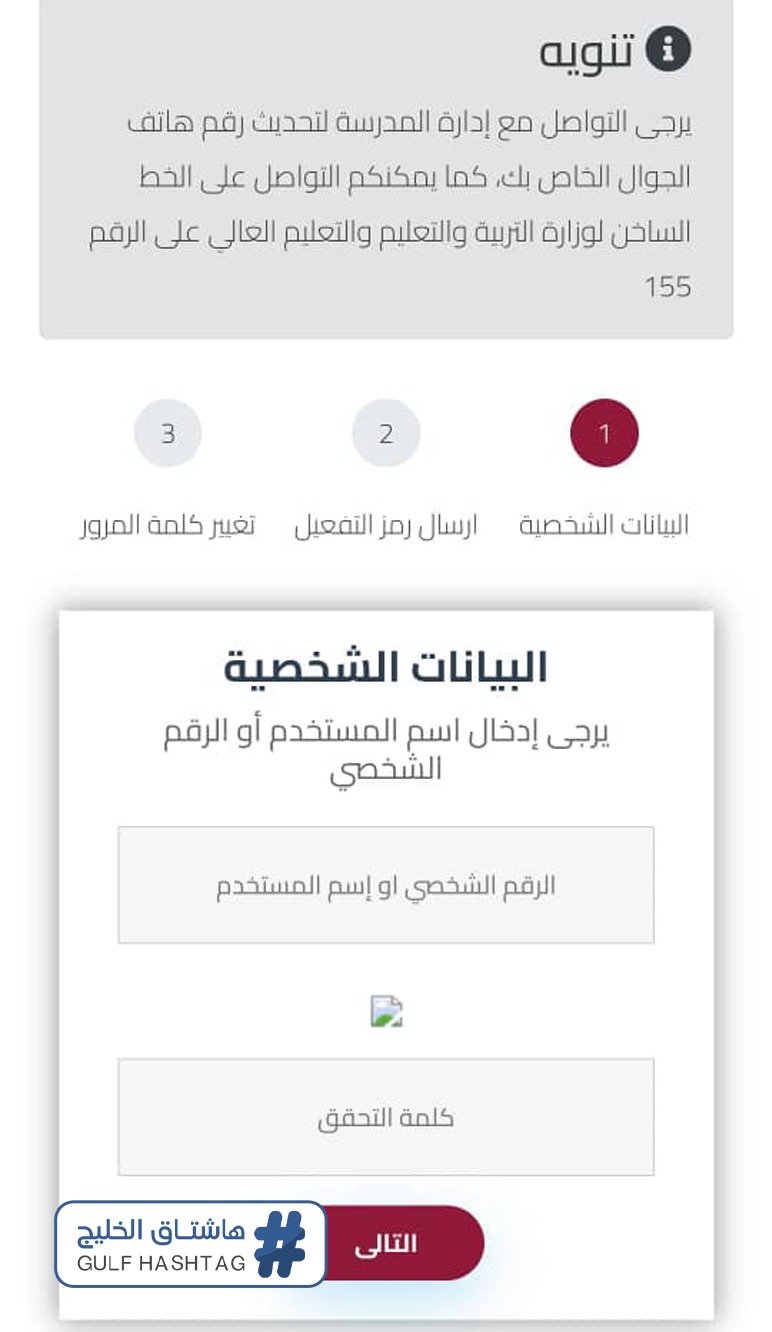Click the bold البيانات الشخصية form heading

coord(386,668)
